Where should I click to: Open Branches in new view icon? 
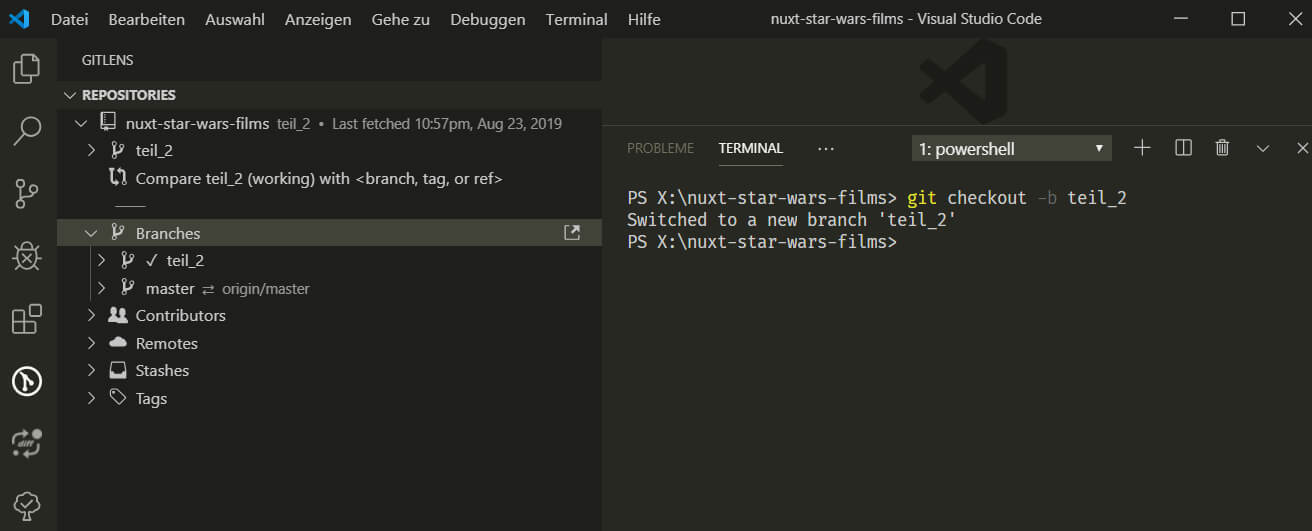pyautogui.click(x=572, y=233)
